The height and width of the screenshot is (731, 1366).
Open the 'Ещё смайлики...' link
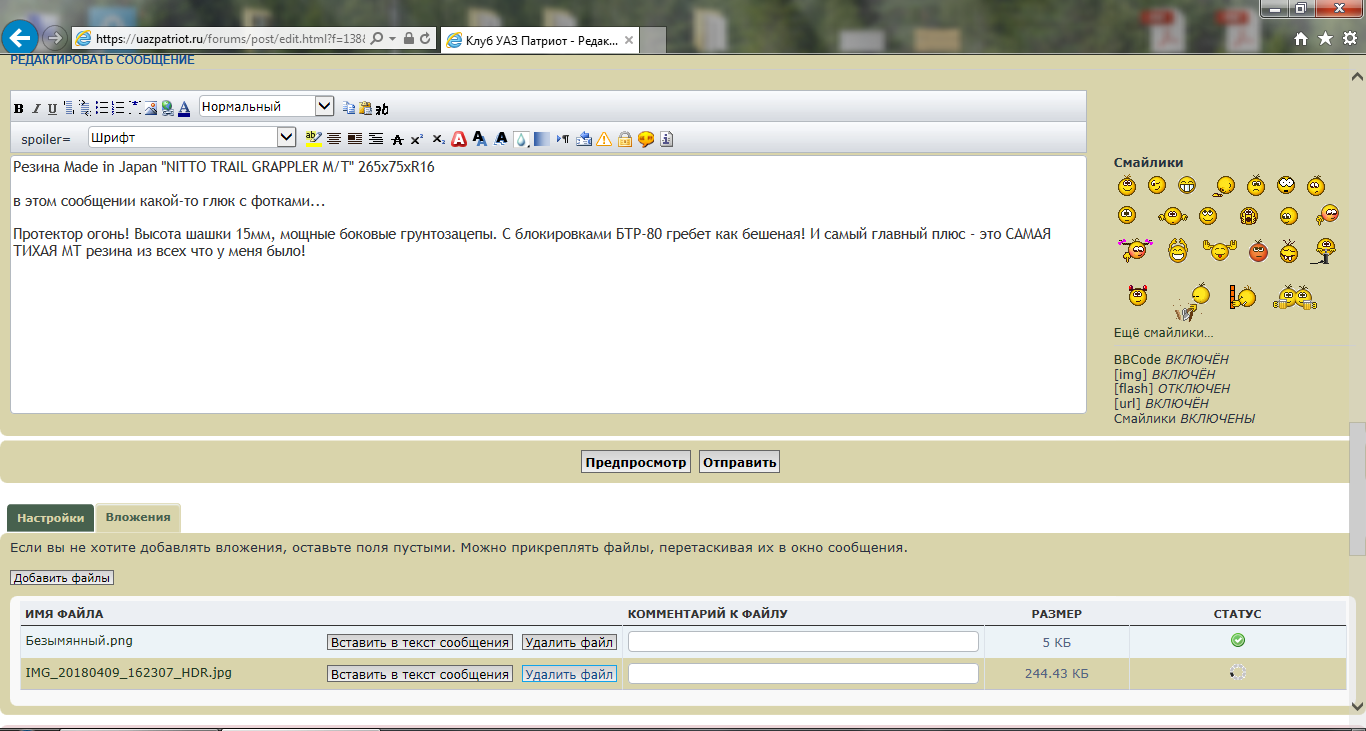coord(1163,333)
